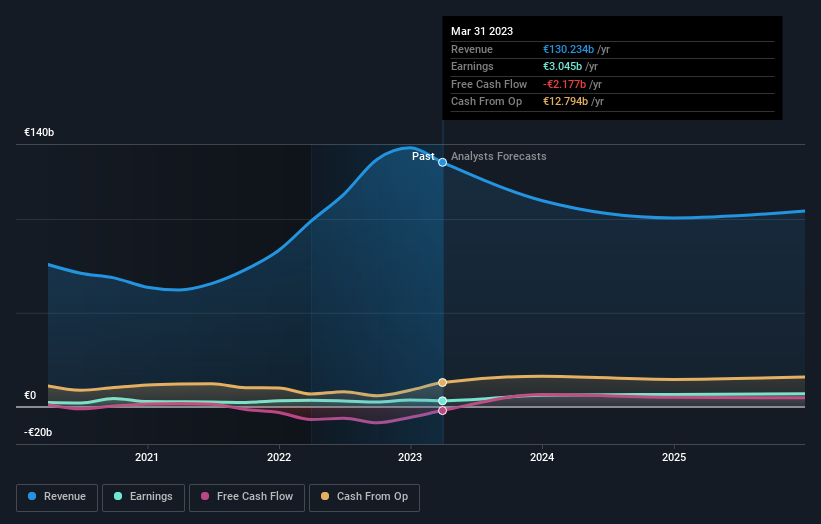Toggle the Free Cash Flow legend series
Viewport: 821px width, 524px height.
coord(247,497)
